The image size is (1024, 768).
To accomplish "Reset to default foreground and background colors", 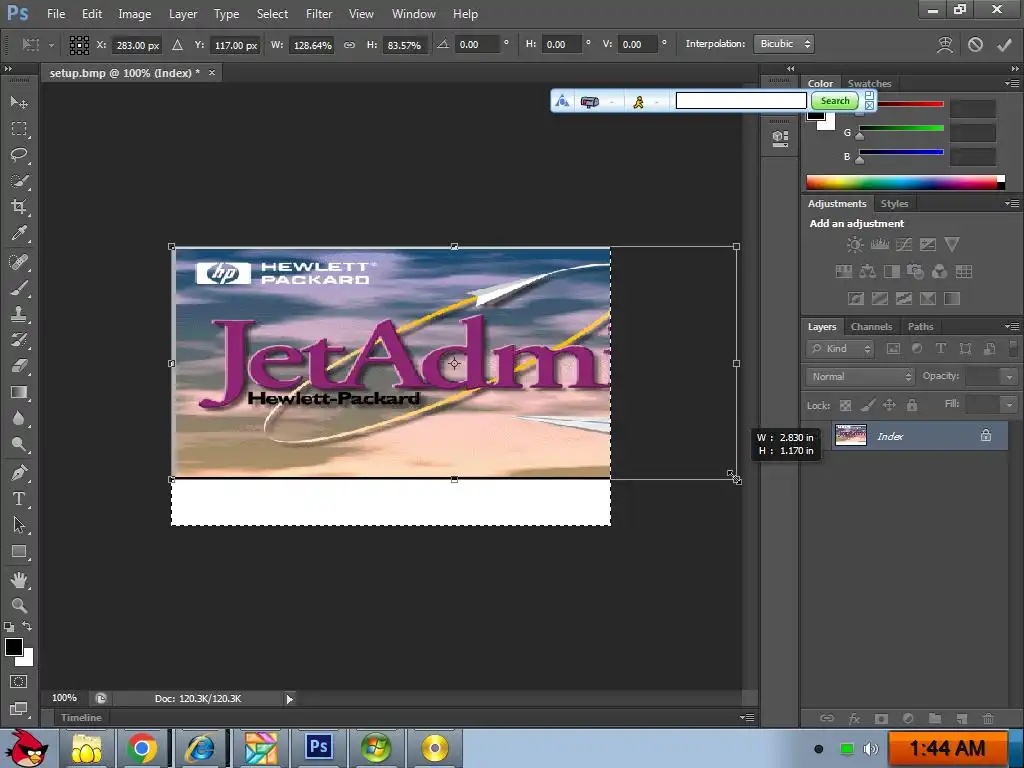I will click(x=9, y=627).
